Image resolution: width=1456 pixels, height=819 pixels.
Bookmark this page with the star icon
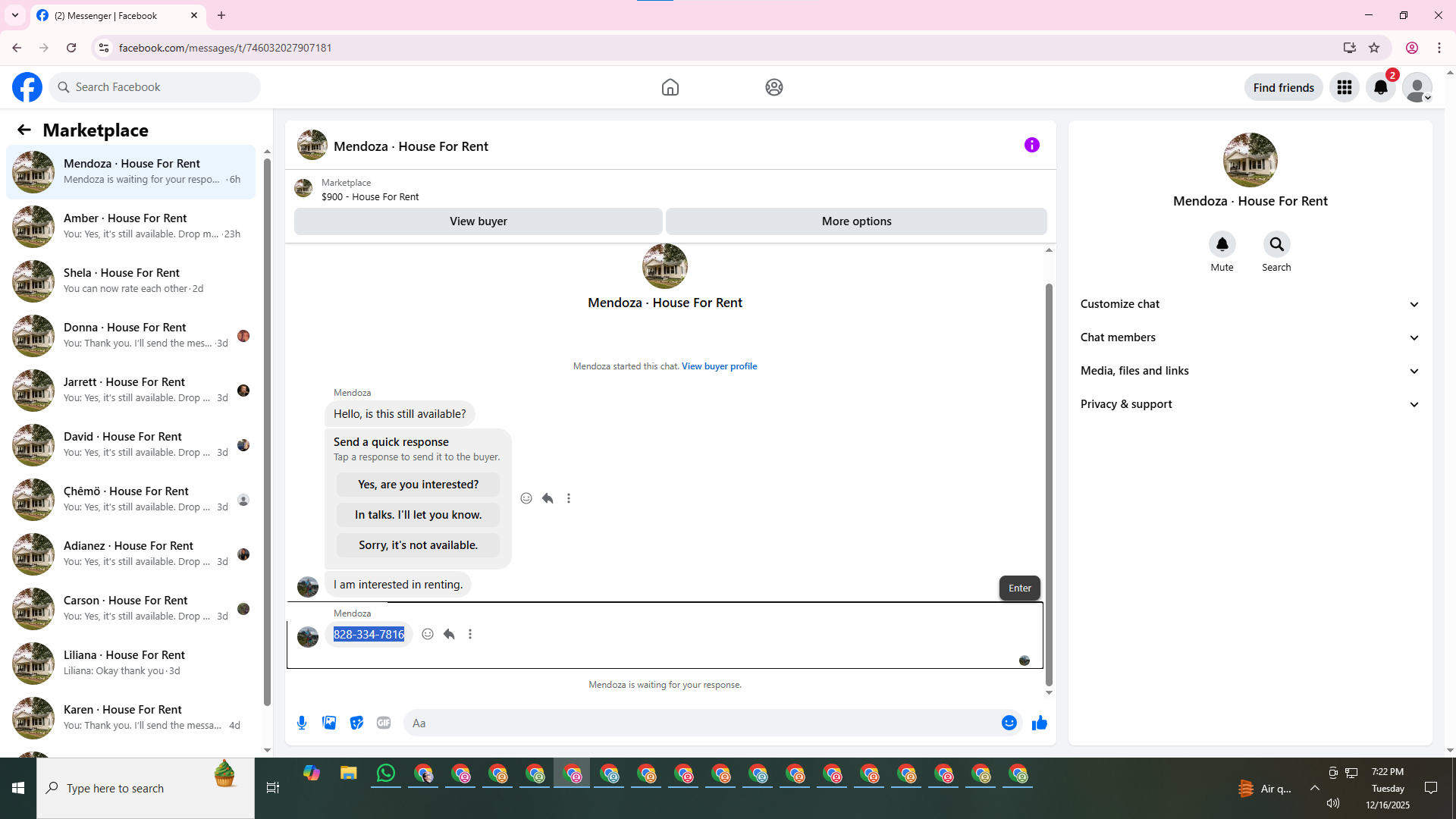tap(1374, 48)
